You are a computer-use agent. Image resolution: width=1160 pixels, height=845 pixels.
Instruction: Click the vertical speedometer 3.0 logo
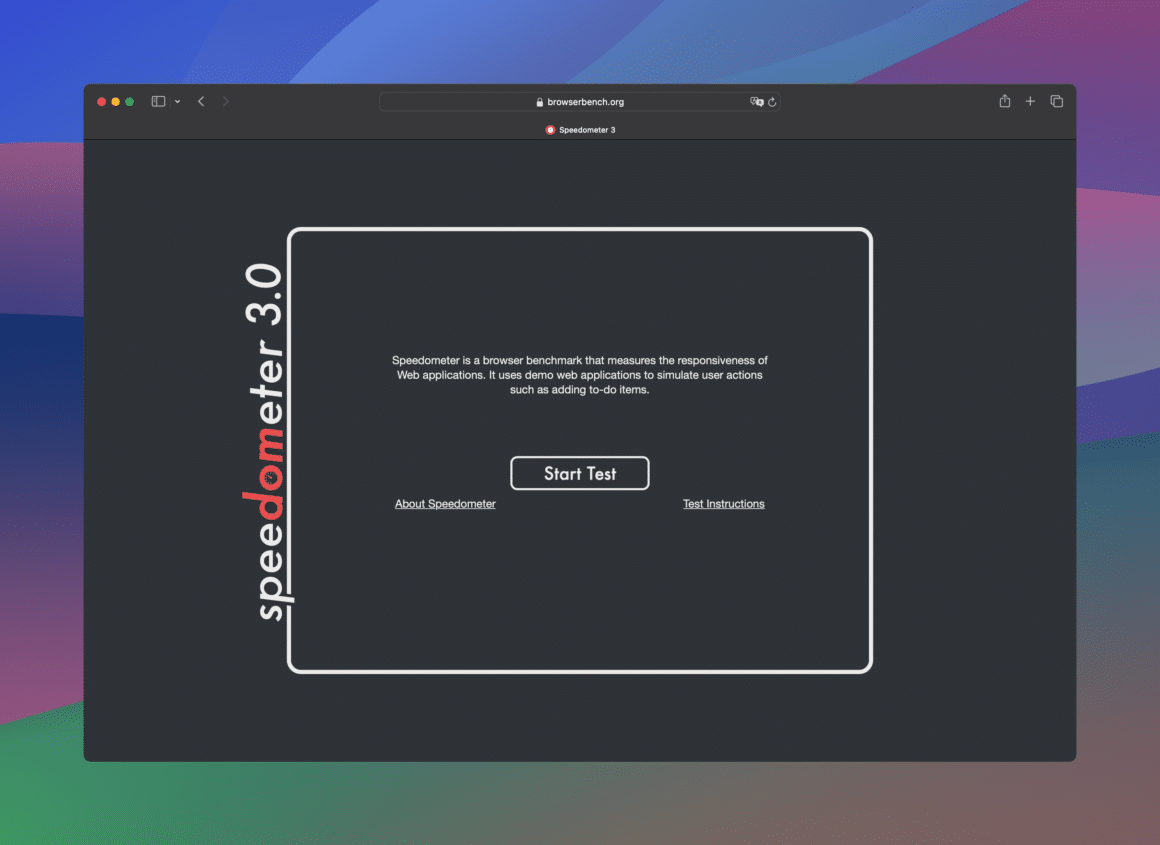[270, 440]
